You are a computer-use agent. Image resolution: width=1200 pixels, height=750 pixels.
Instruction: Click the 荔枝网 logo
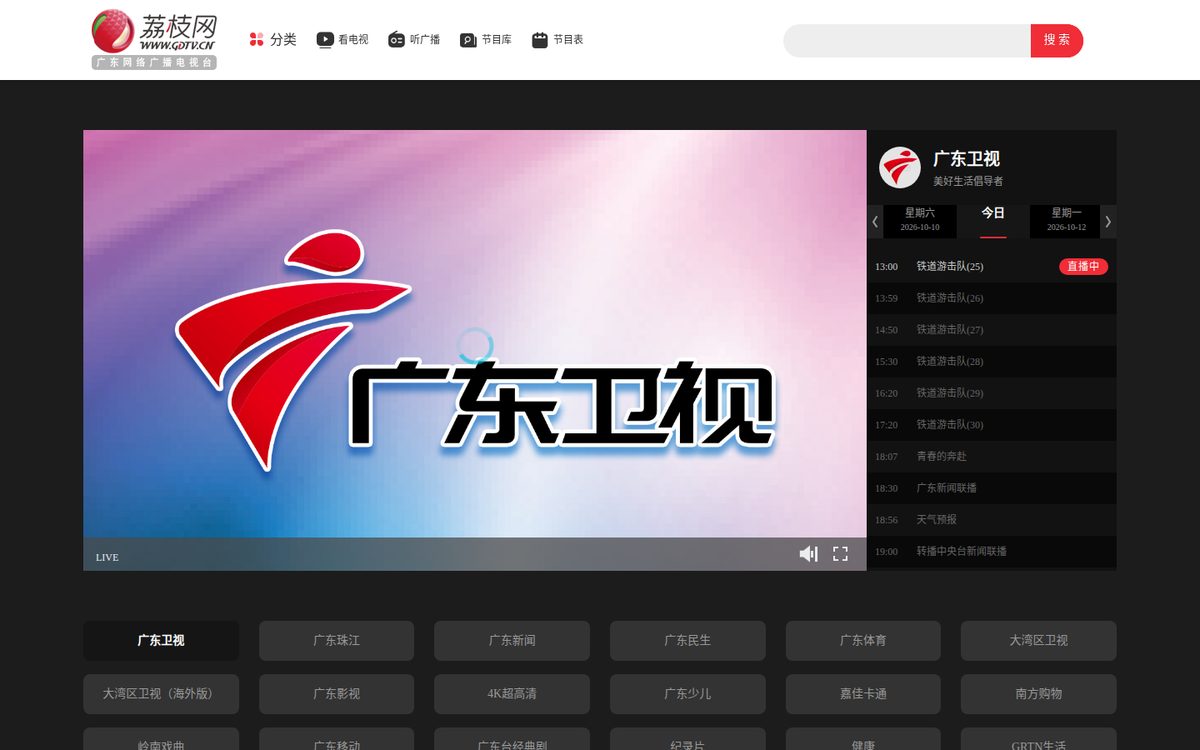(x=154, y=39)
